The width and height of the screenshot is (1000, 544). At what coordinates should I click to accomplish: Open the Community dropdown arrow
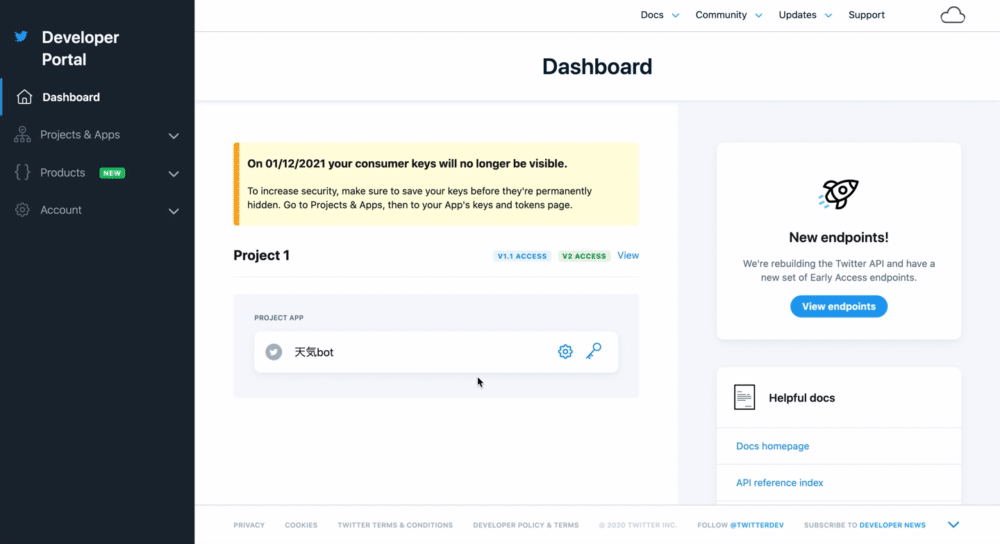758,16
